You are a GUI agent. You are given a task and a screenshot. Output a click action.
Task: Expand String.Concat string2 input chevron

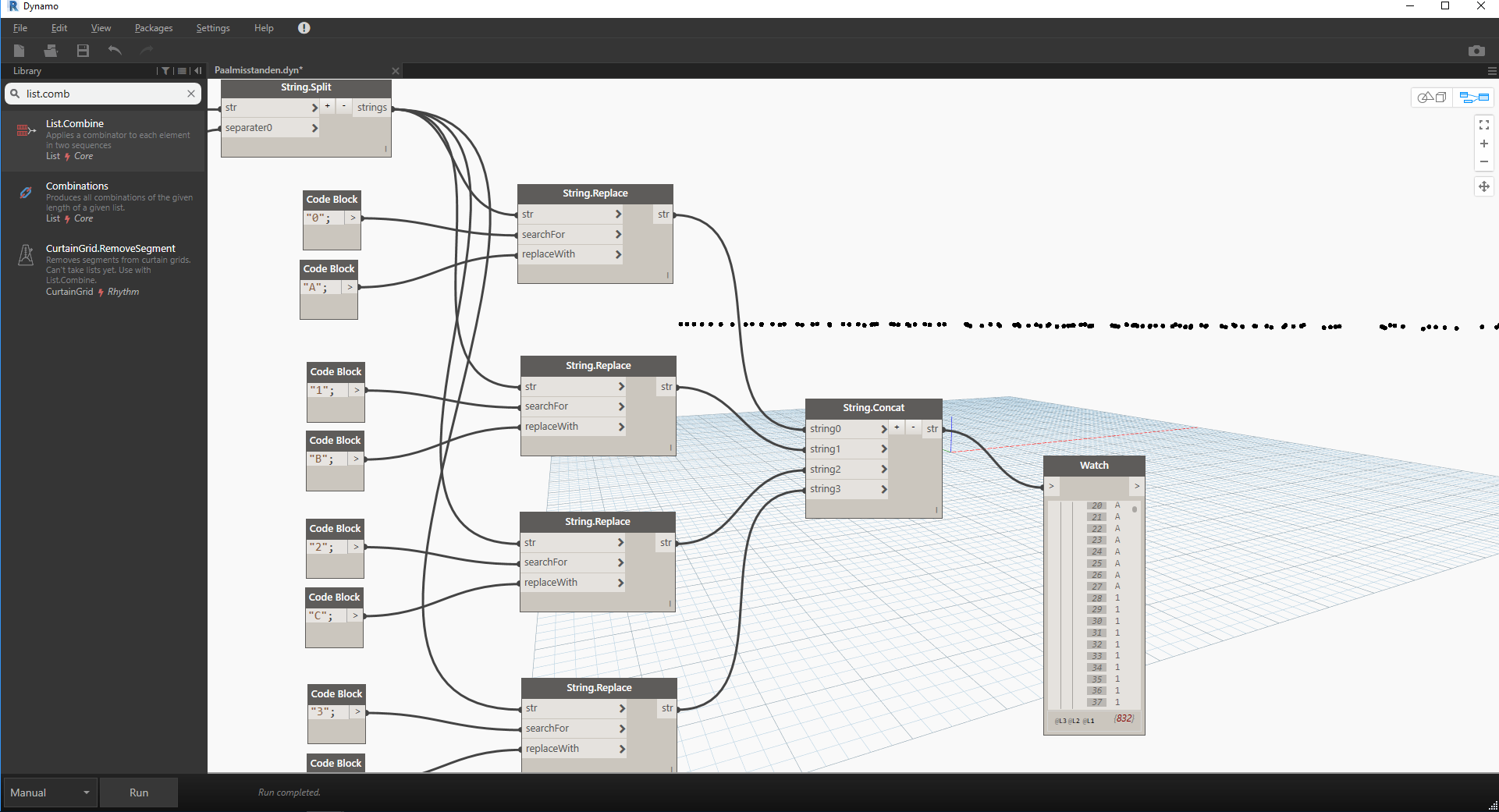click(884, 470)
